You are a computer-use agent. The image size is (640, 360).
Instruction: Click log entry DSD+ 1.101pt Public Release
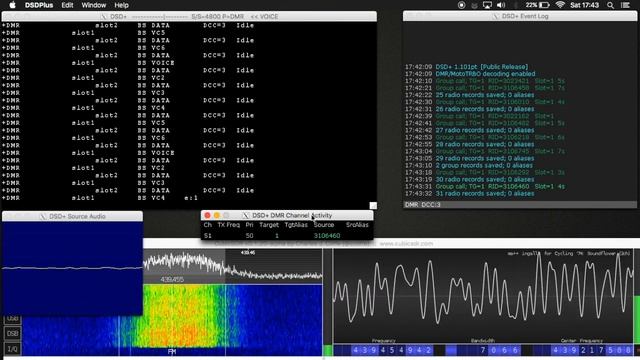click(482, 67)
